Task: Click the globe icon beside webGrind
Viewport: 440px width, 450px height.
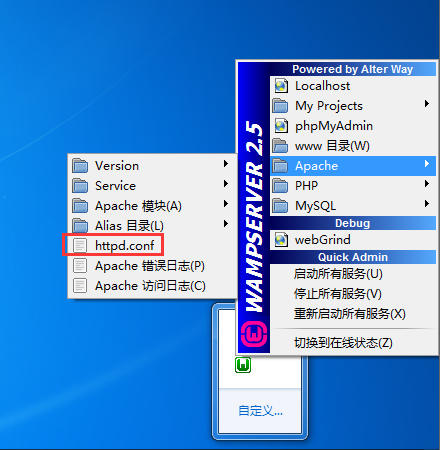Action: tap(281, 240)
